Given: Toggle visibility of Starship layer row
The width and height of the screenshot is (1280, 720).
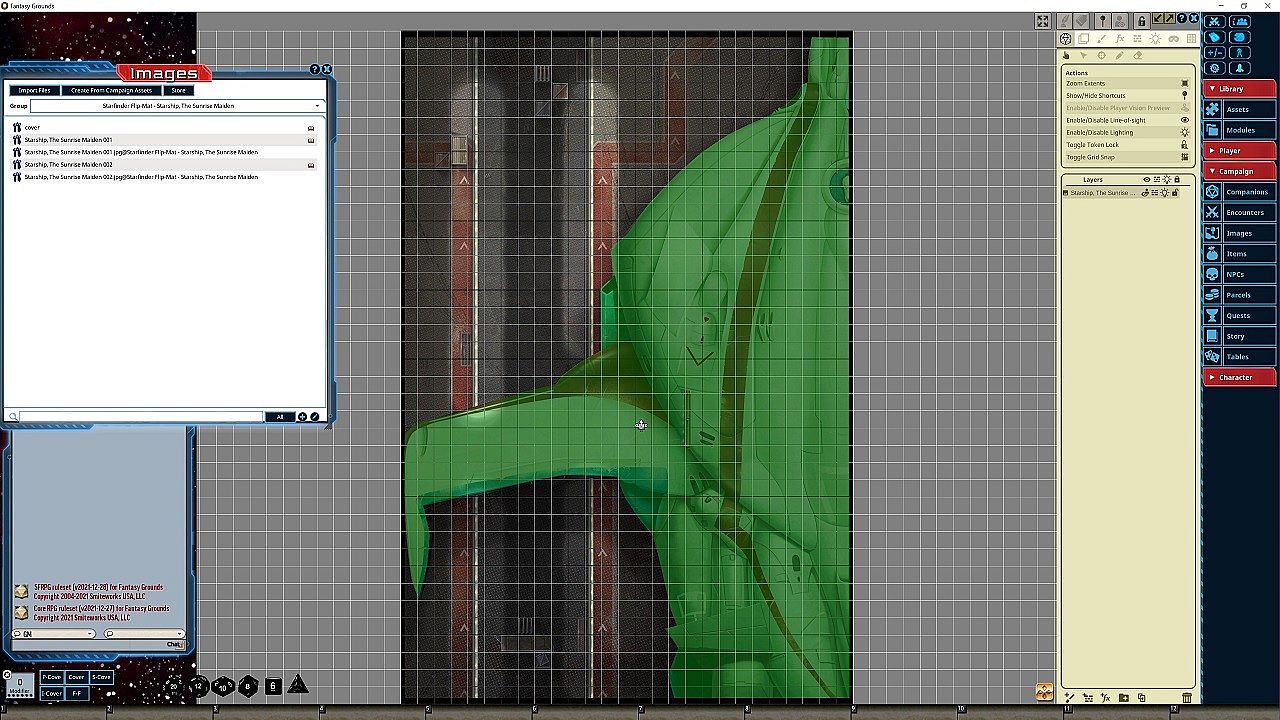Looking at the screenshot, I should click(1147, 193).
